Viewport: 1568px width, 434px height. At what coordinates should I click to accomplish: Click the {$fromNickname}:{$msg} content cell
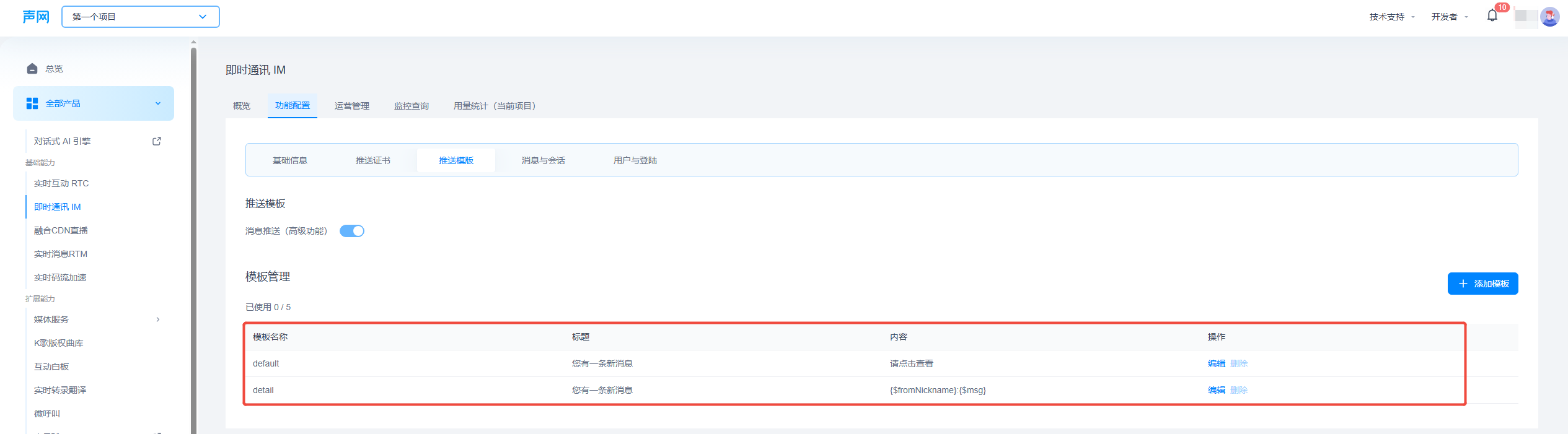click(x=938, y=390)
